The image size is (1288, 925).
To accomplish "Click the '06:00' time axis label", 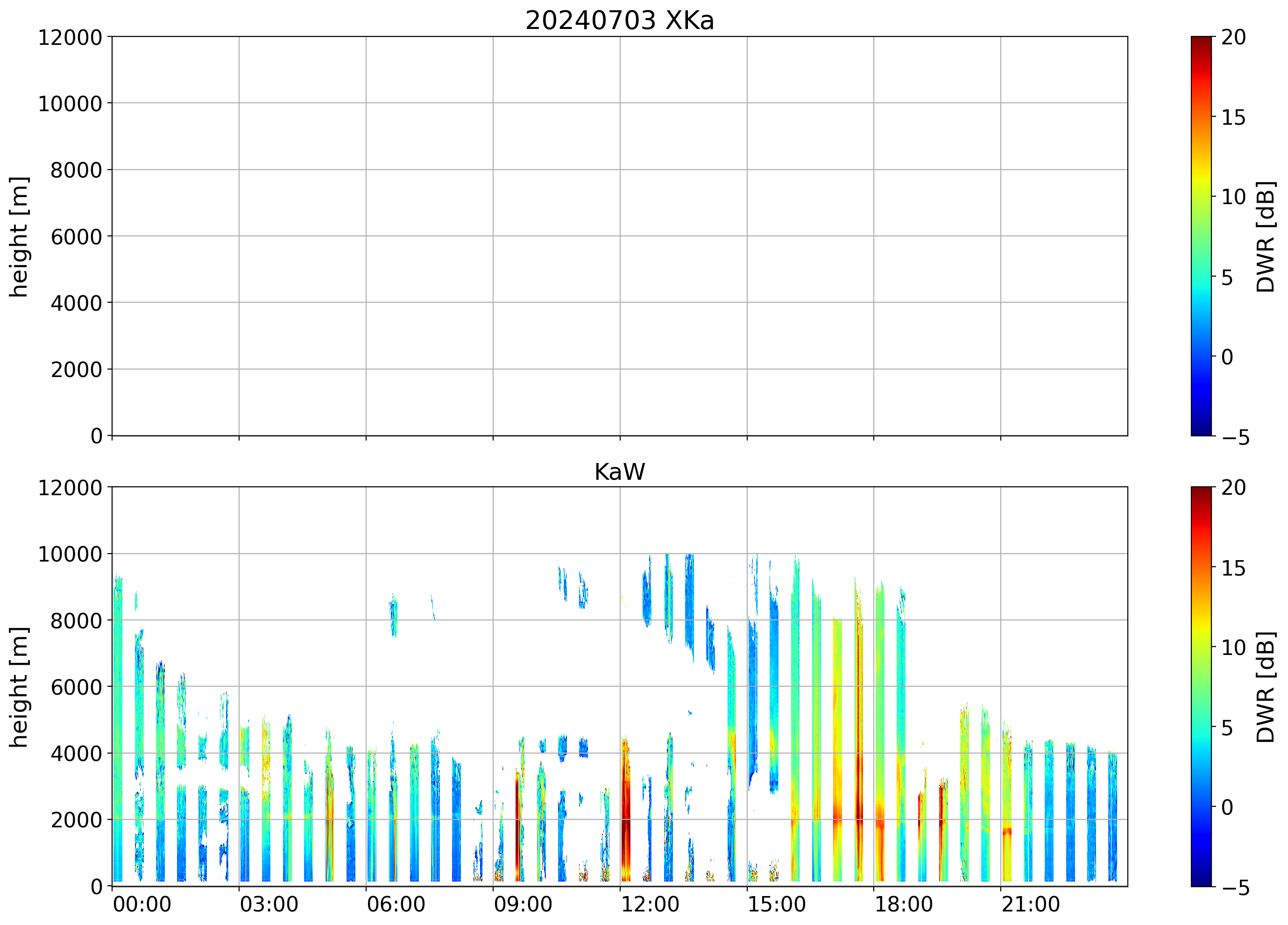I will click(x=396, y=904).
